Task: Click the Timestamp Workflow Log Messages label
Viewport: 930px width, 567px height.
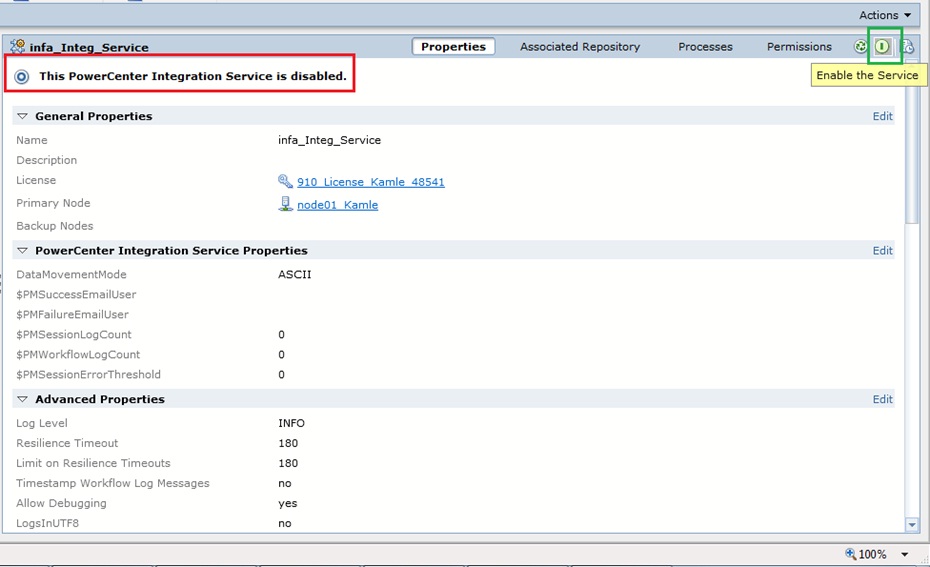Action: pos(113,483)
